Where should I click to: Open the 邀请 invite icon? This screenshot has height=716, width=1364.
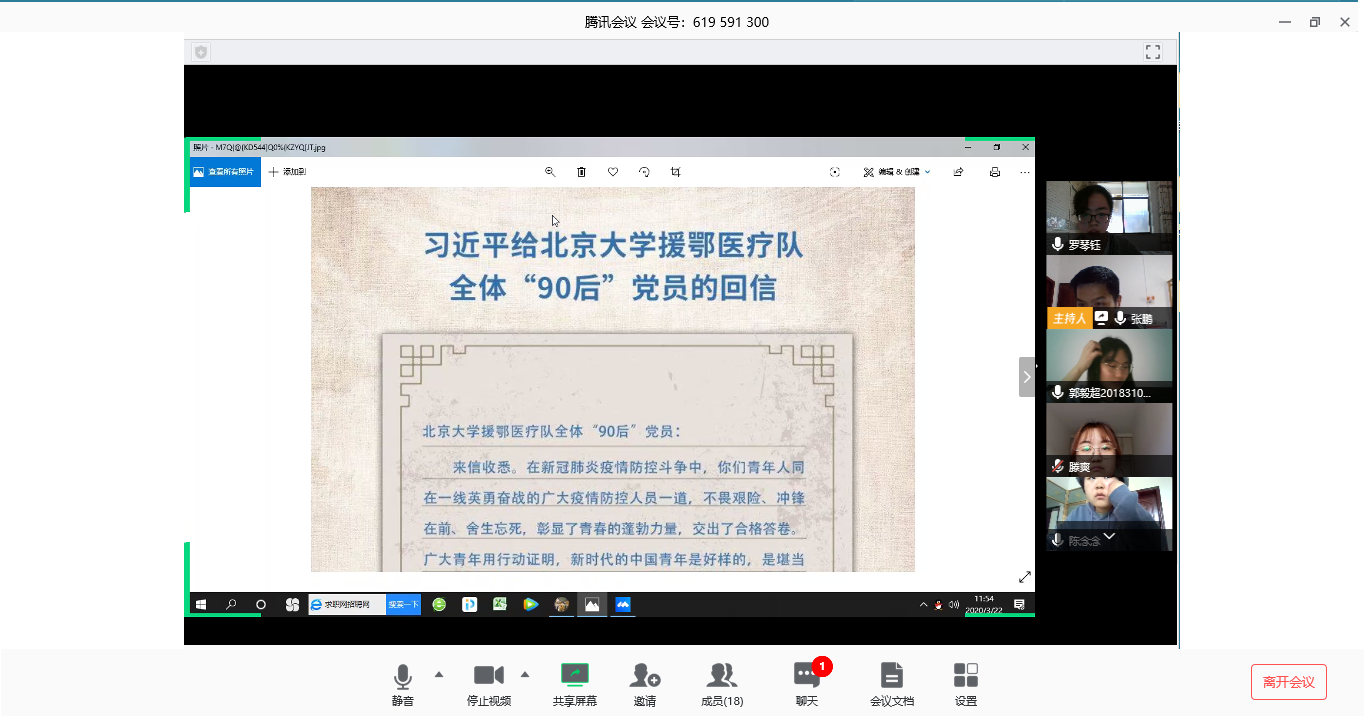(x=645, y=684)
